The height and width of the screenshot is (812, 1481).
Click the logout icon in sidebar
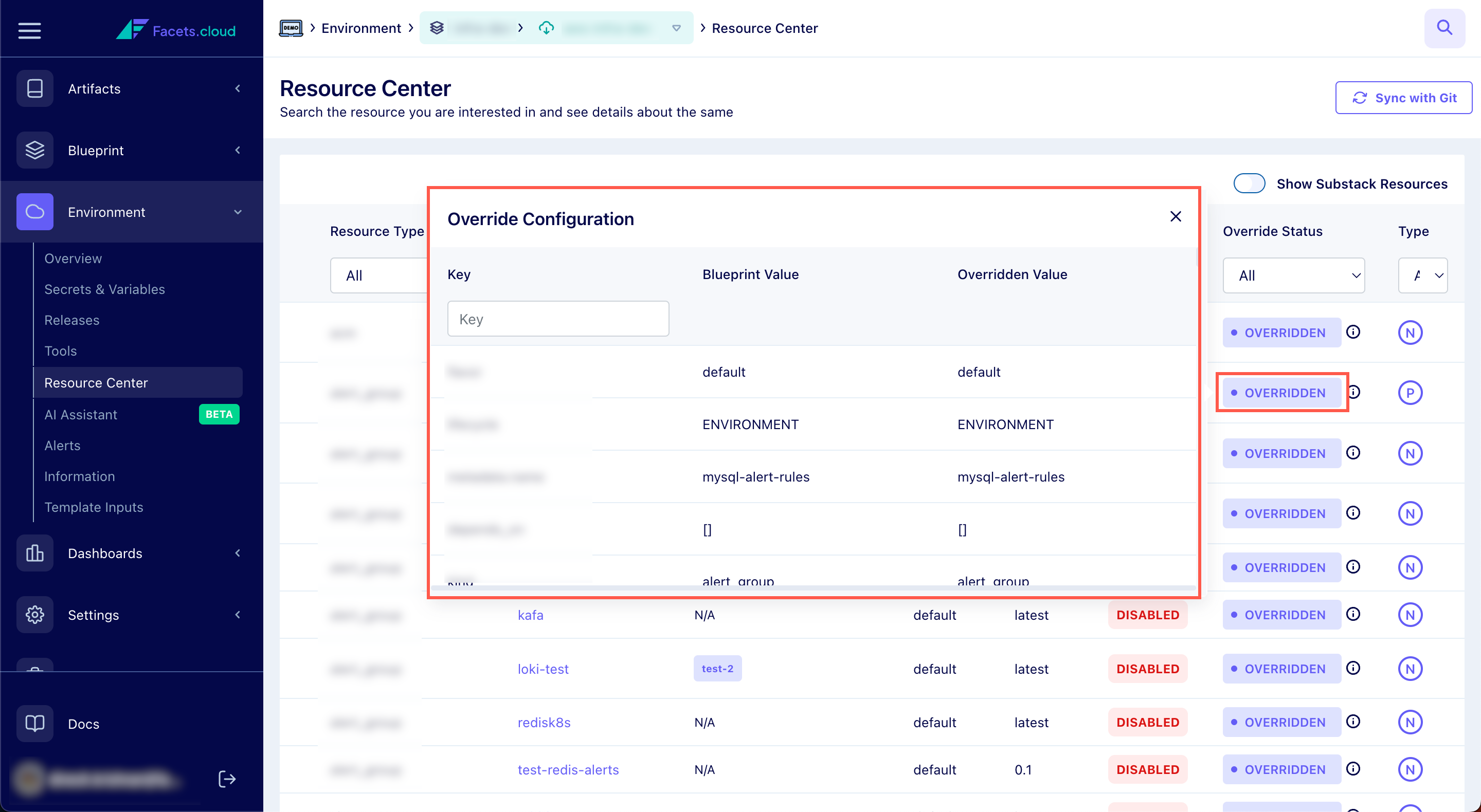tap(226, 779)
